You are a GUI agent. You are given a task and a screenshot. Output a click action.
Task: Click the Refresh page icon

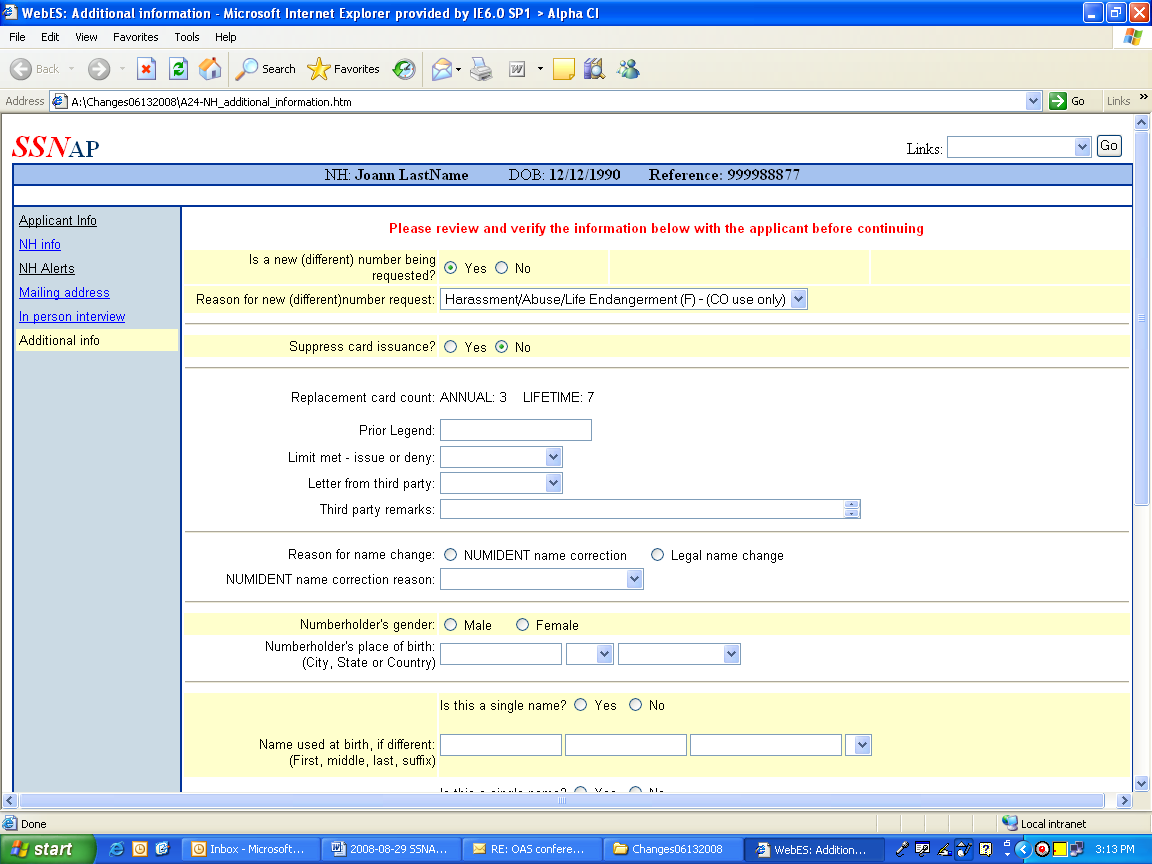tap(178, 69)
